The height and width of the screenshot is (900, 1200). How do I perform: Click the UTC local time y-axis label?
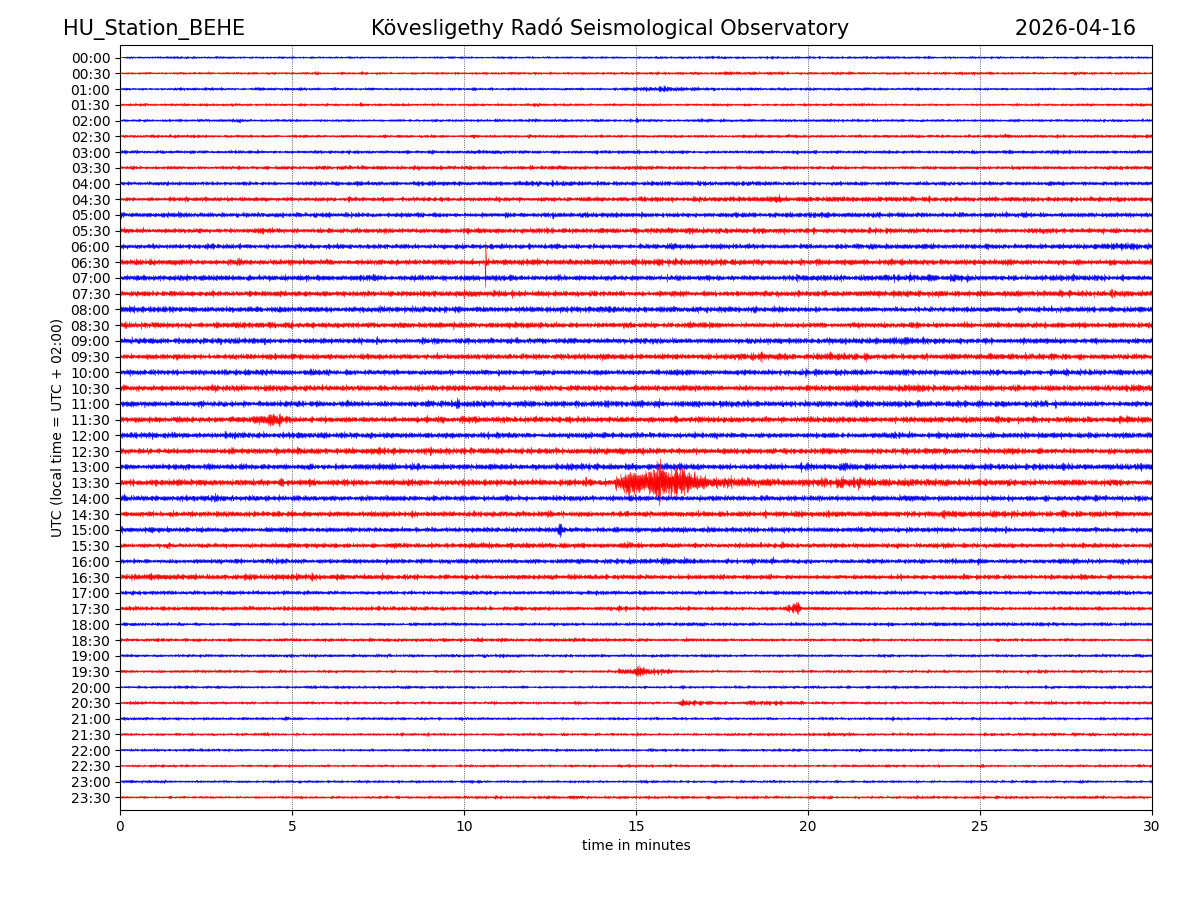point(57,428)
